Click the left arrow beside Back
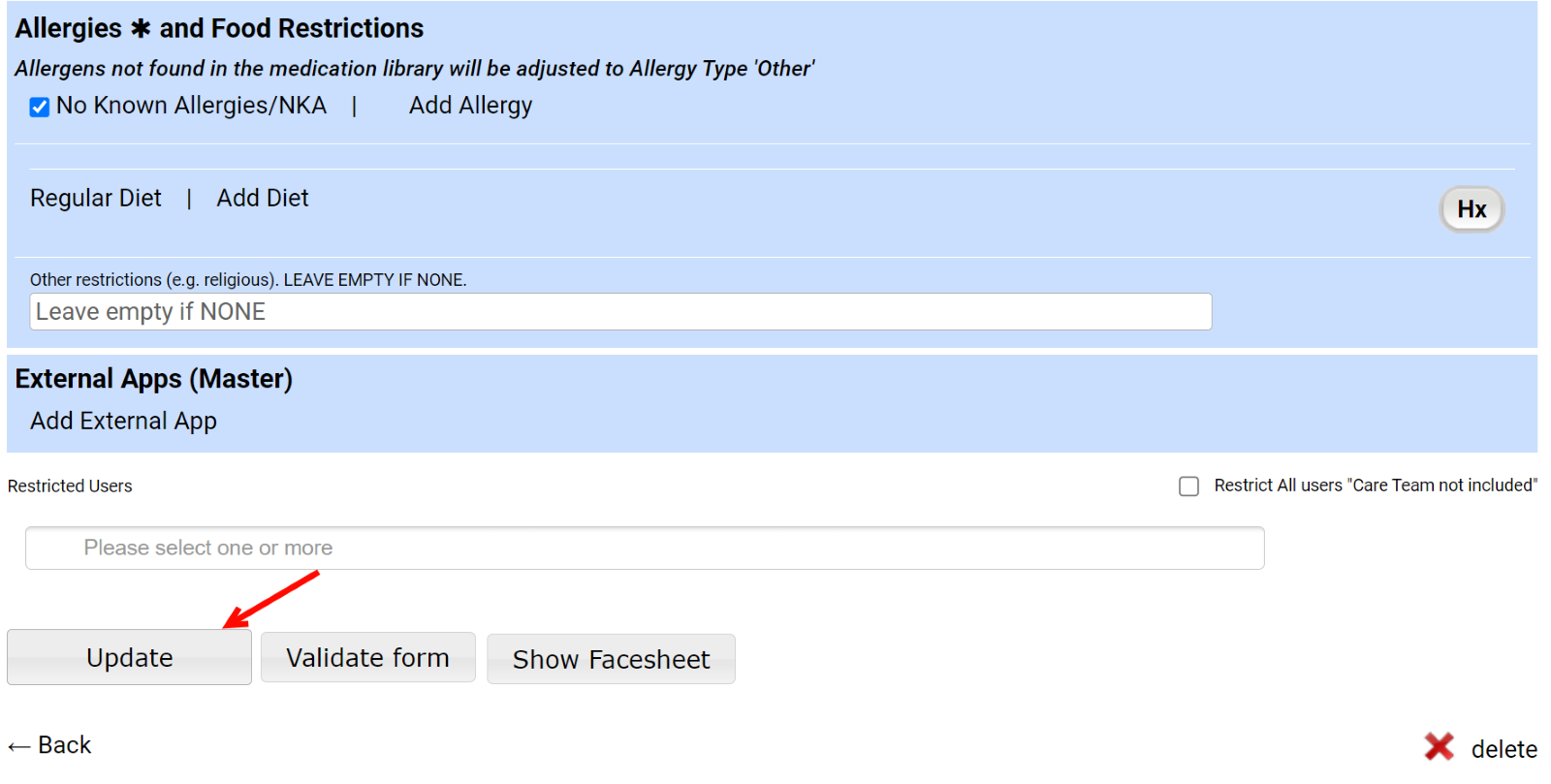 pyautogui.click(x=18, y=746)
